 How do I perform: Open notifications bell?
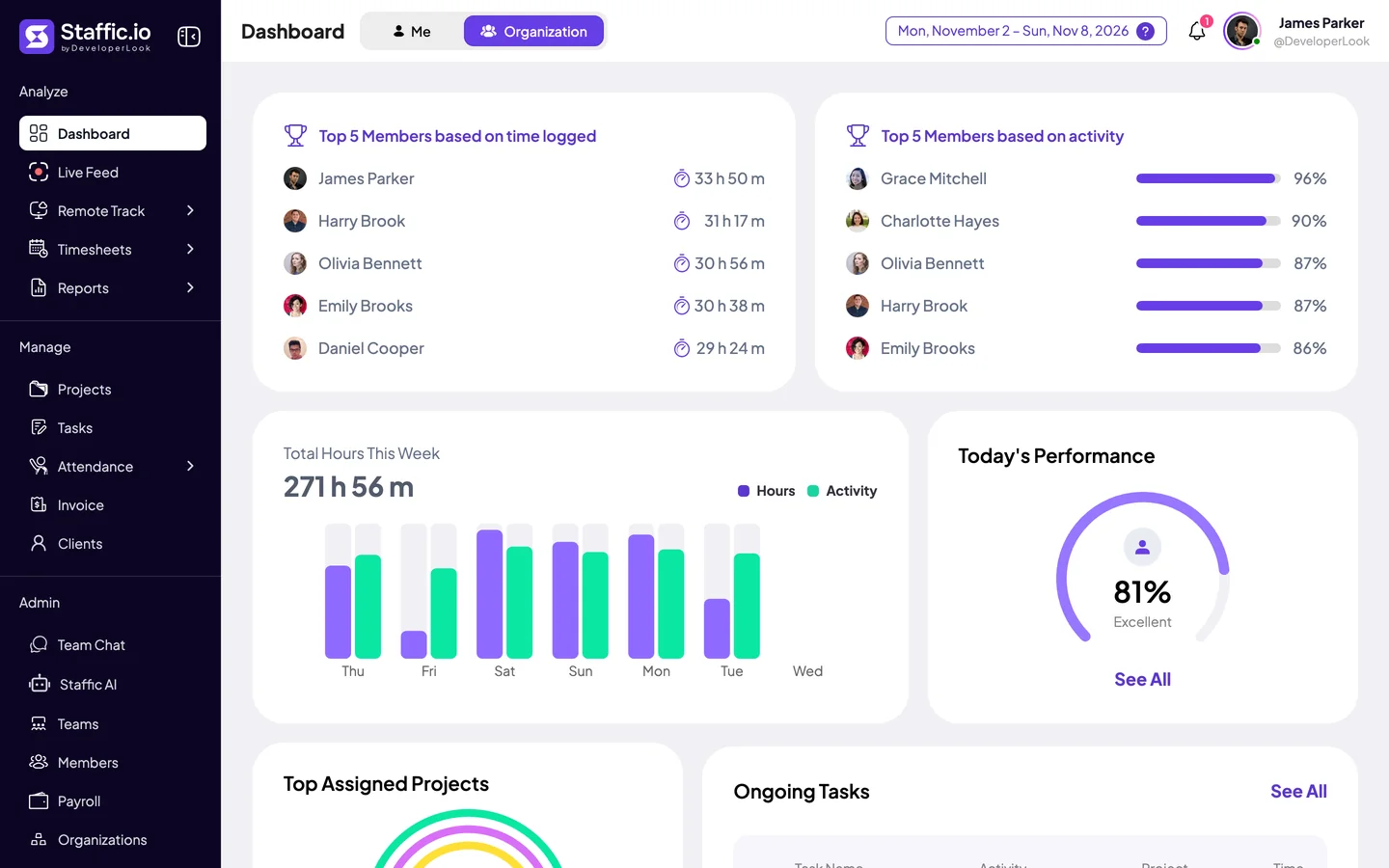1197,31
